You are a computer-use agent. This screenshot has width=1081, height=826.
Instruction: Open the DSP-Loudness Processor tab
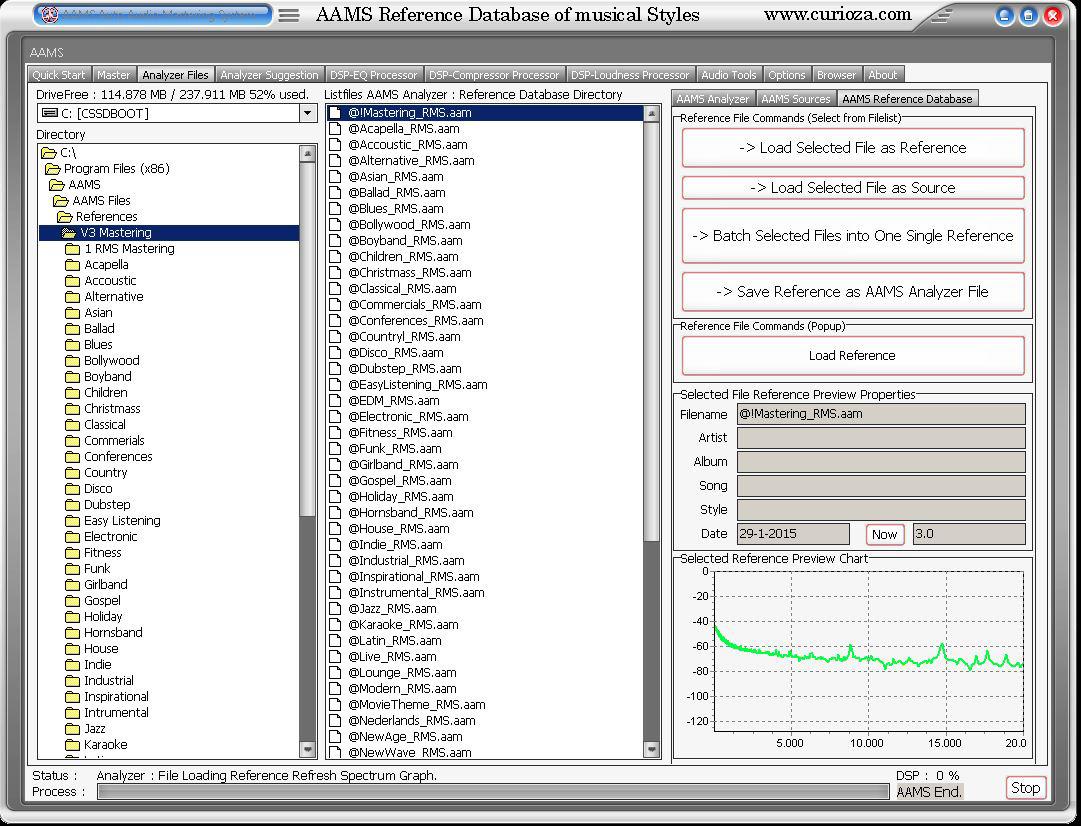[x=629, y=74]
